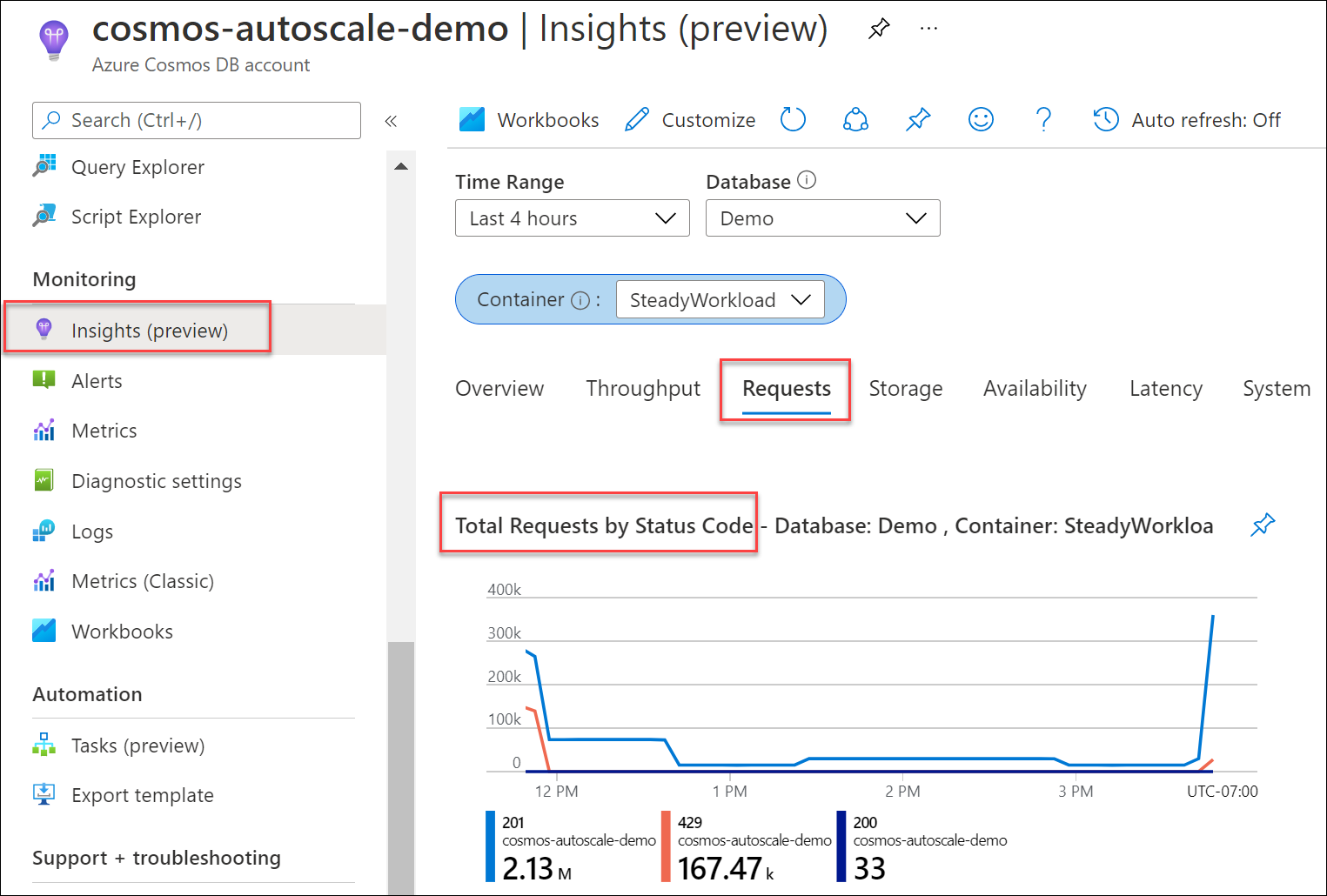
Task: Open the Time Range dropdown
Action: (x=572, y=218)
